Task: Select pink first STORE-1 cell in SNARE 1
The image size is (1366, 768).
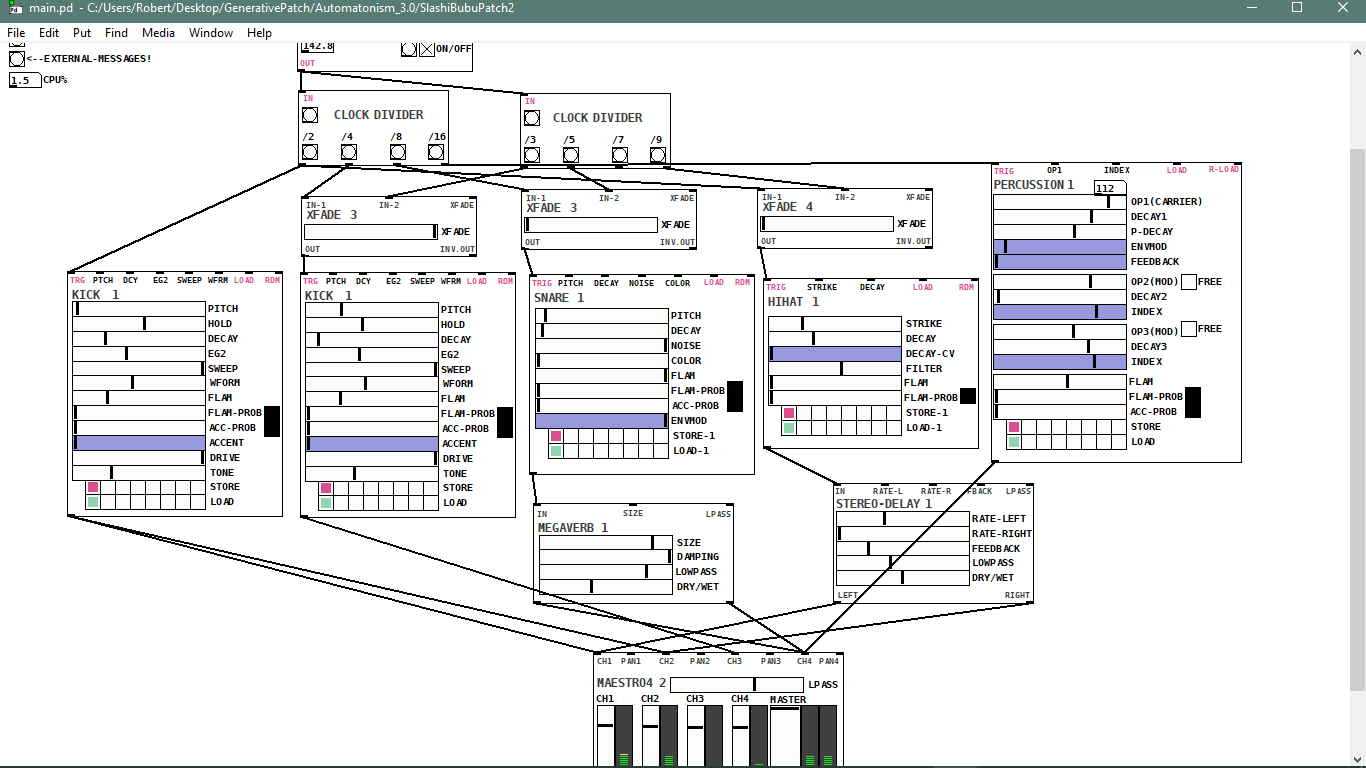Action: [x=556, y=436]
